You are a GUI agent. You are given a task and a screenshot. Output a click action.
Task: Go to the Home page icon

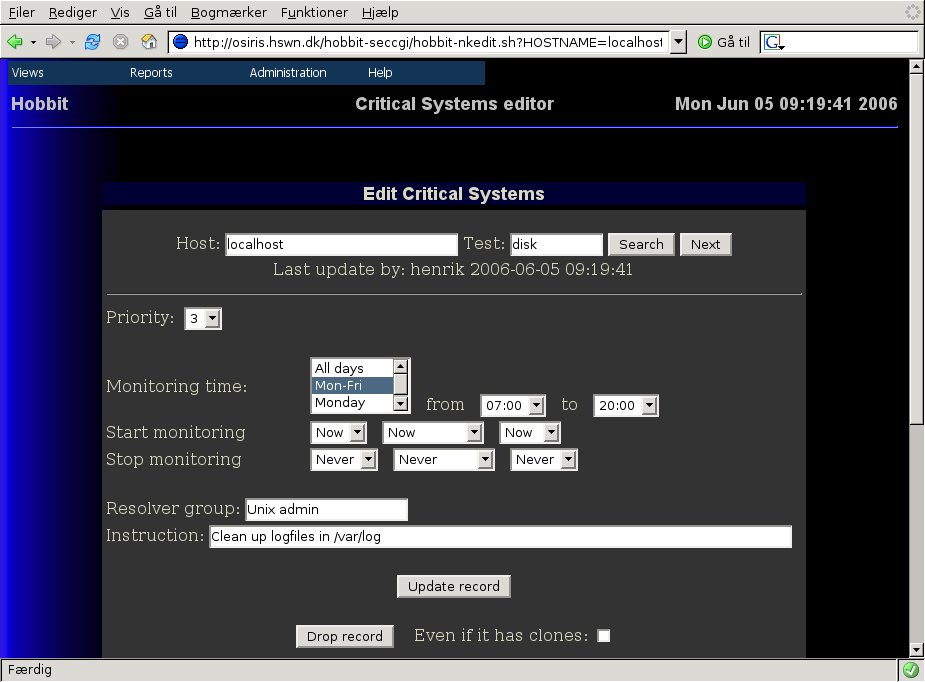[149, 42]
